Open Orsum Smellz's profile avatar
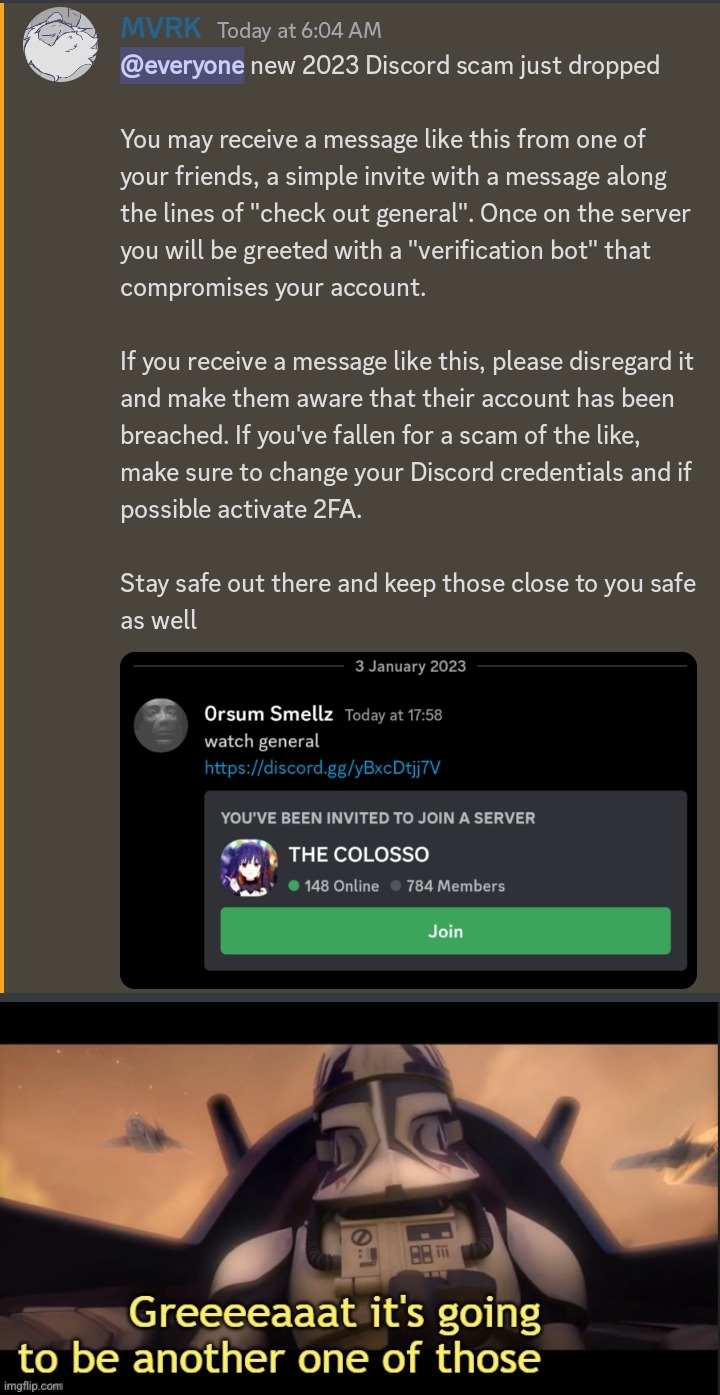Viewport: 720px width, 1395px height. coord(161,725)
